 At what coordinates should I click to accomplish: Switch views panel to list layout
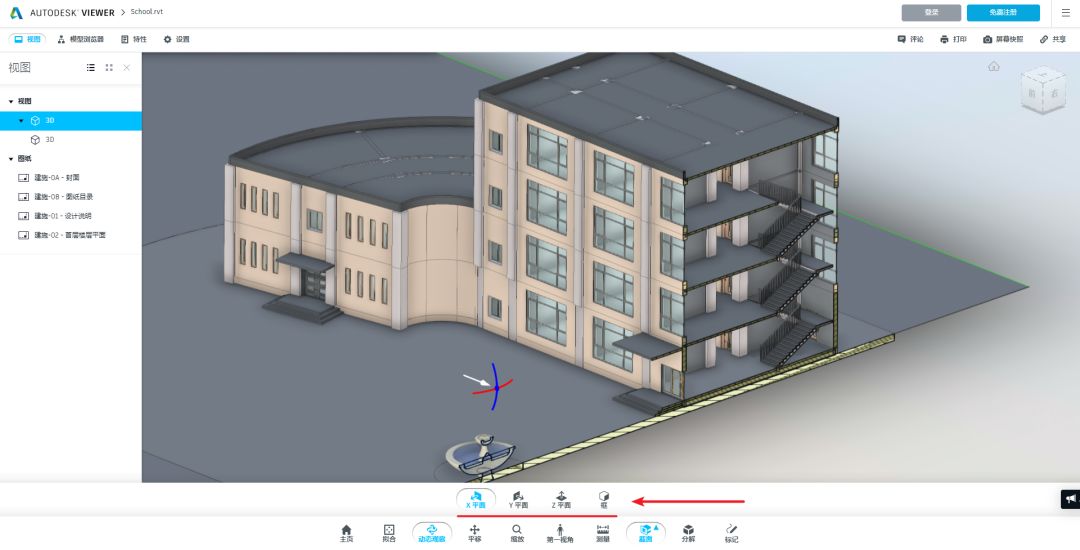(x=90, y=67)
